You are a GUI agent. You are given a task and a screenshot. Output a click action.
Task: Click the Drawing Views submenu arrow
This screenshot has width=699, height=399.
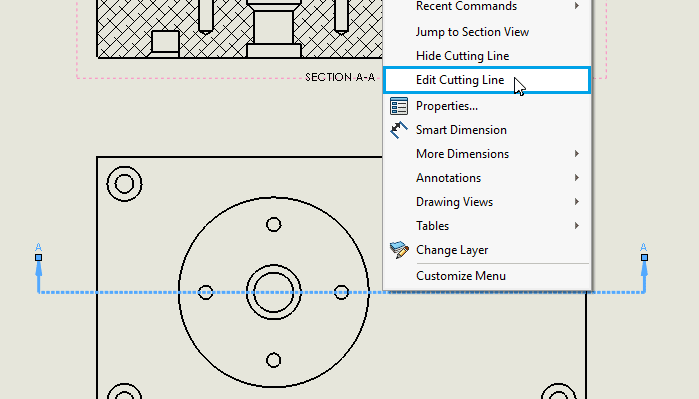pyautogui.click(x=577, y=202)
